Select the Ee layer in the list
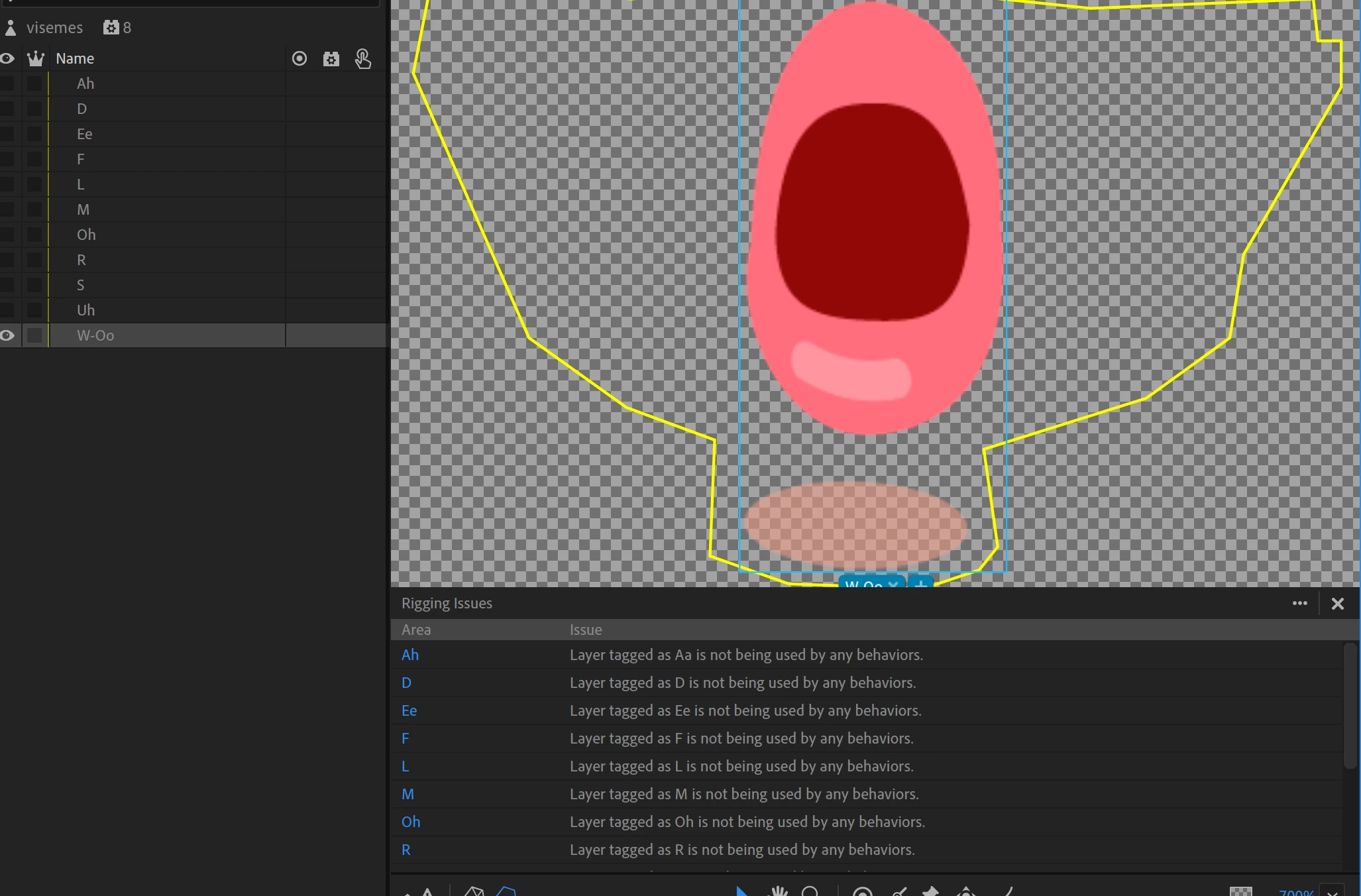This screenshot has height=896, width=1361. point(85,134)
